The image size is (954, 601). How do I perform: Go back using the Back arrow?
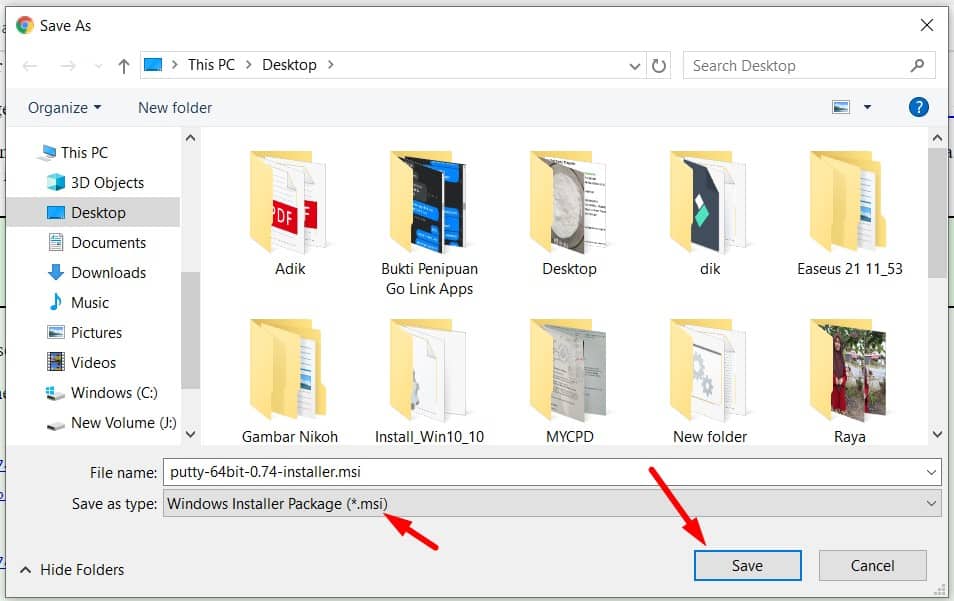[x=30, y=66]
